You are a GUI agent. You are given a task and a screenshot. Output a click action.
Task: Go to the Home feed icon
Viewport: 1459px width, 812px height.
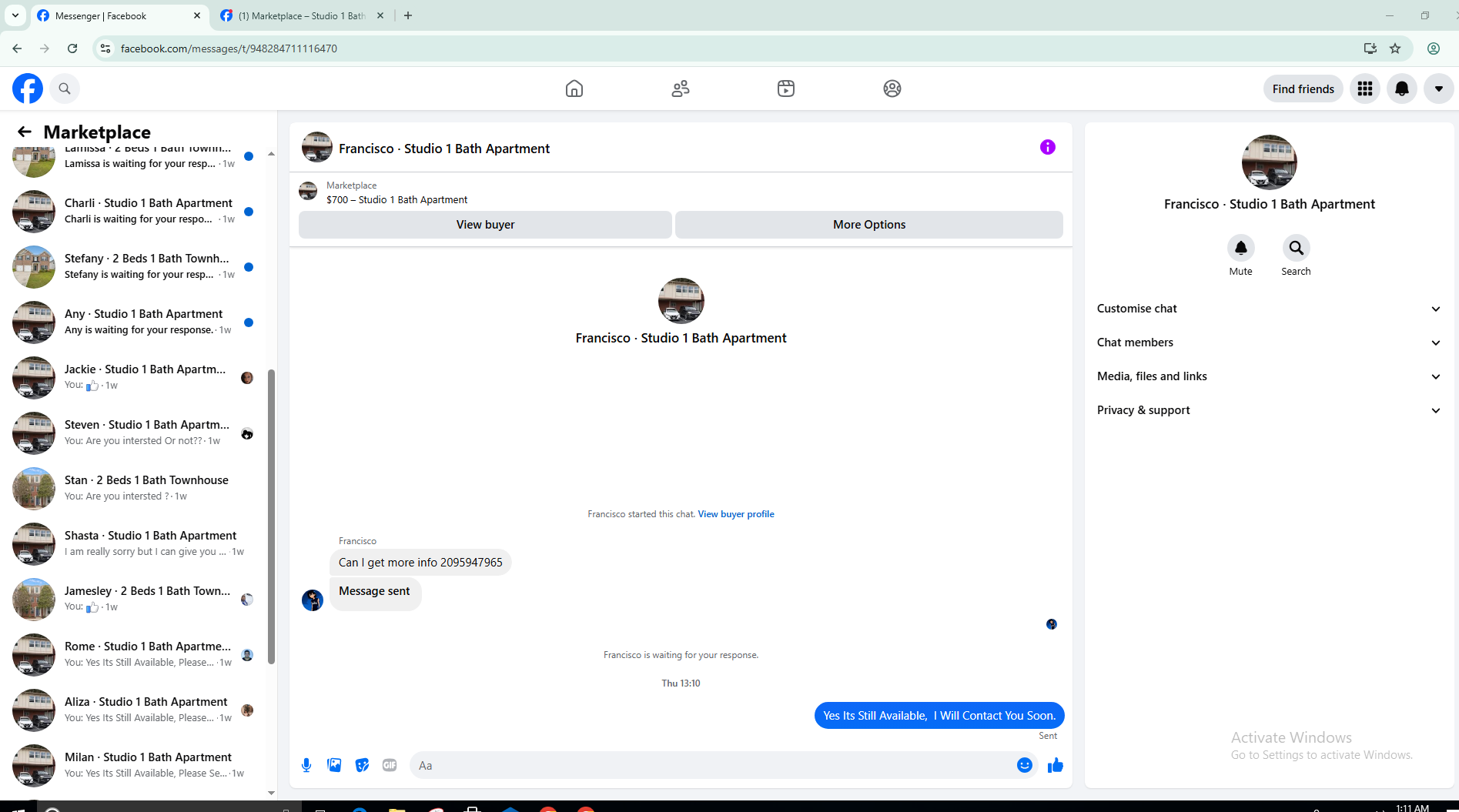pos(574,89)
